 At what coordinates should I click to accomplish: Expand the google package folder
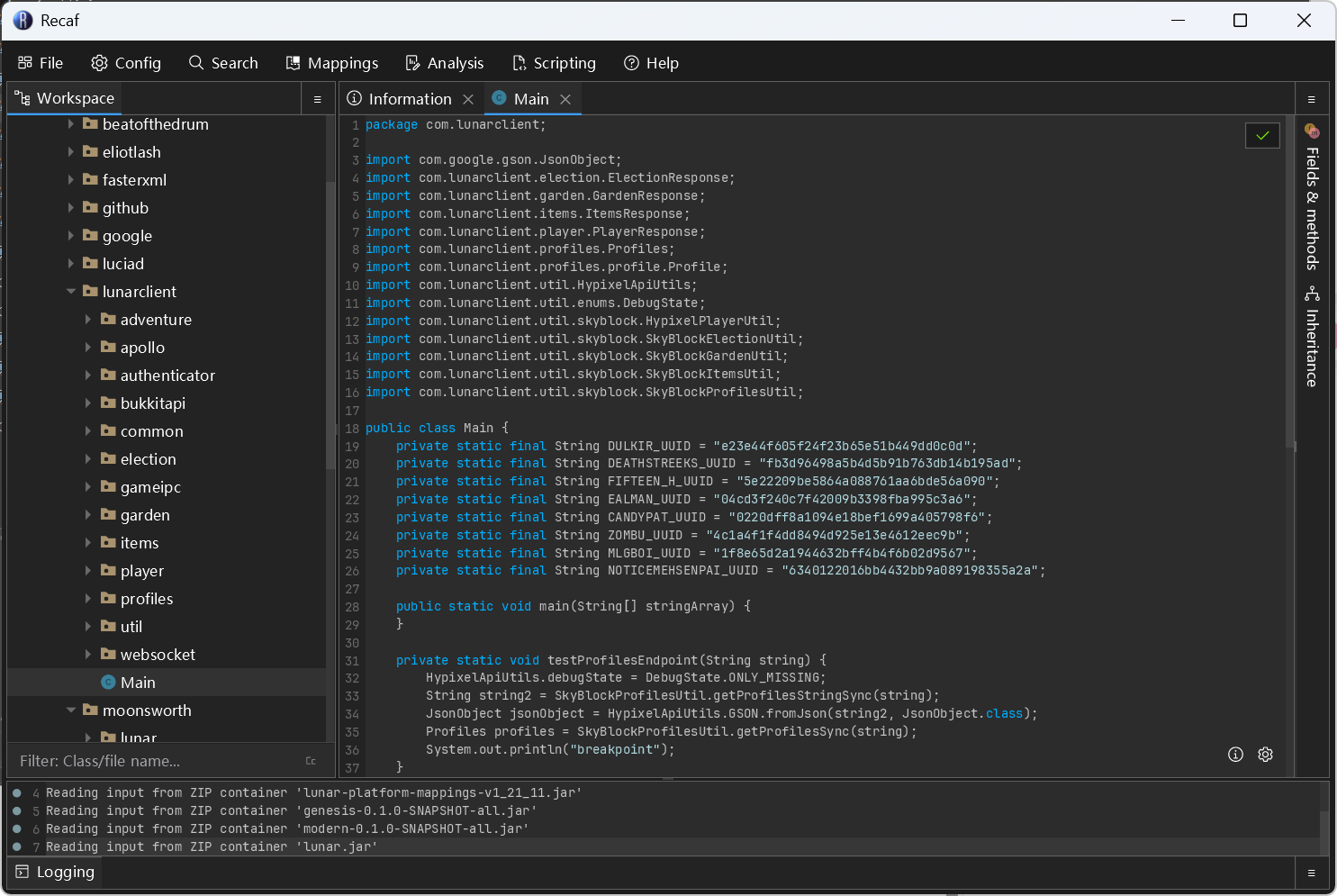tap(71, 236)
